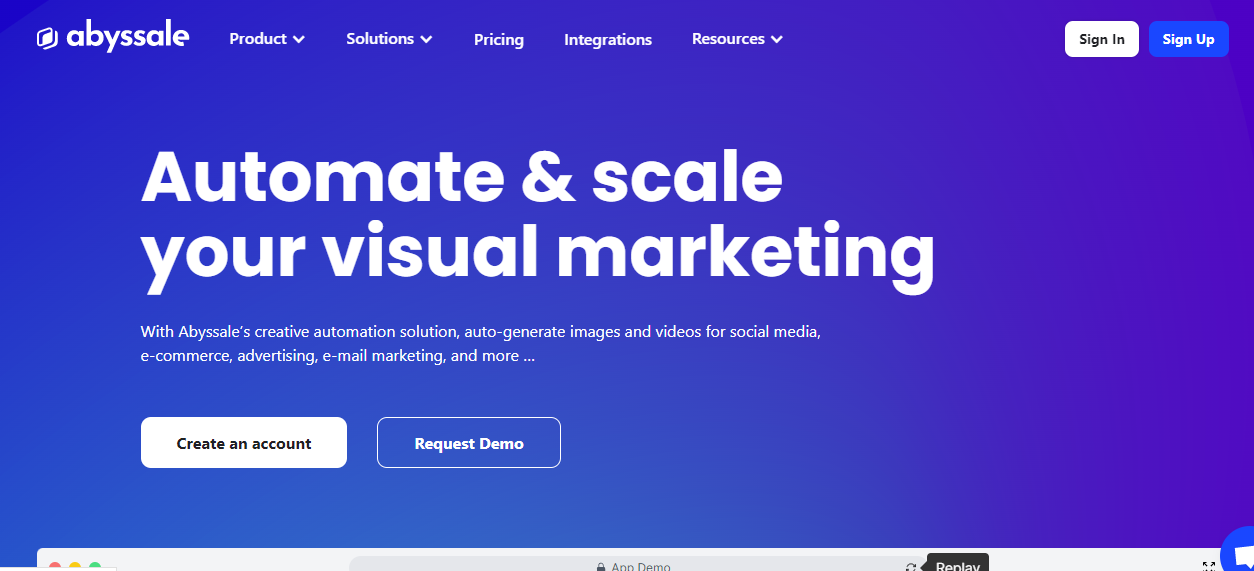
Task: Open the Product menu
Action: (267, 39)
